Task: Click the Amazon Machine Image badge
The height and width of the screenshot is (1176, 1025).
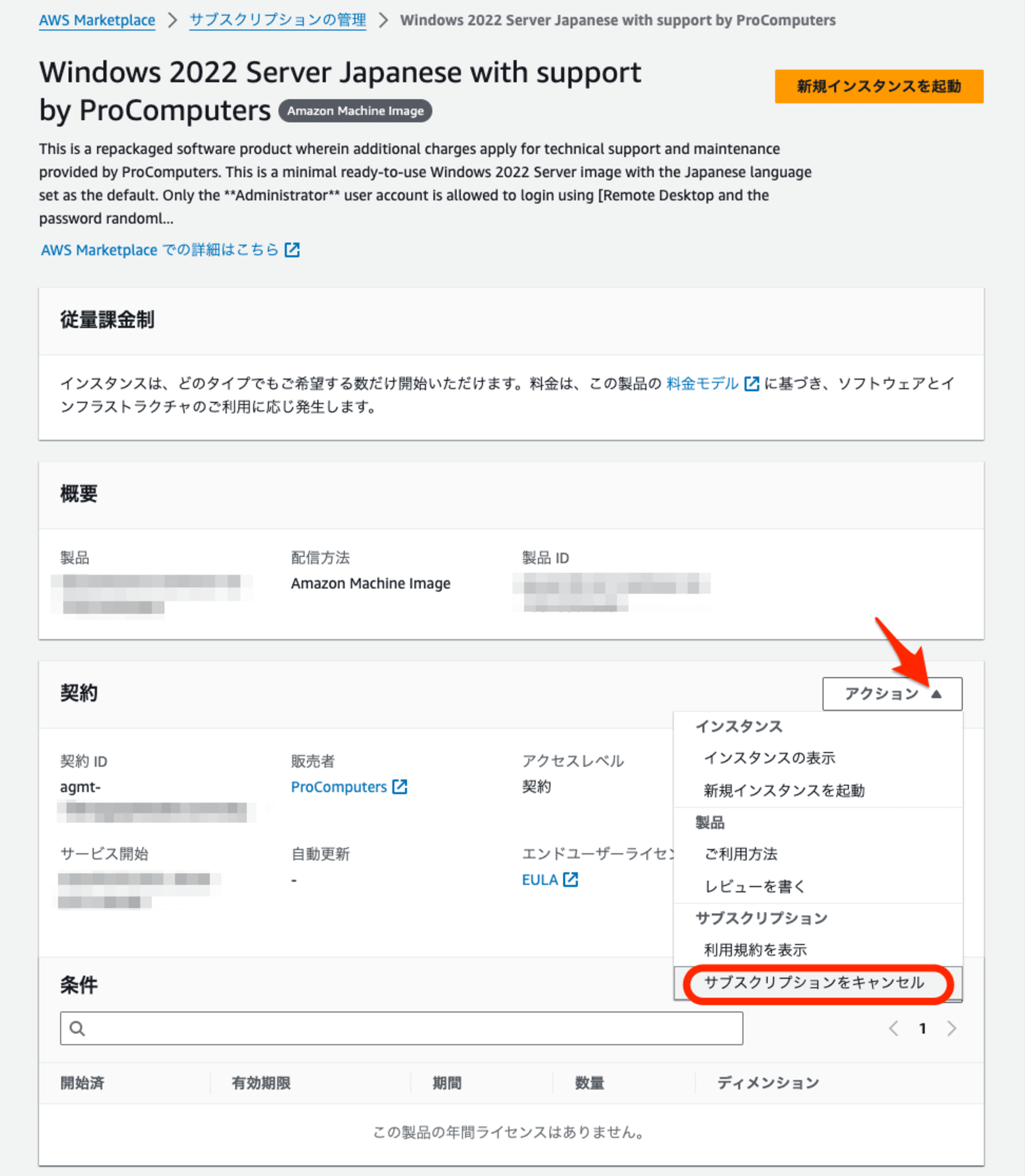Action: 355,111
